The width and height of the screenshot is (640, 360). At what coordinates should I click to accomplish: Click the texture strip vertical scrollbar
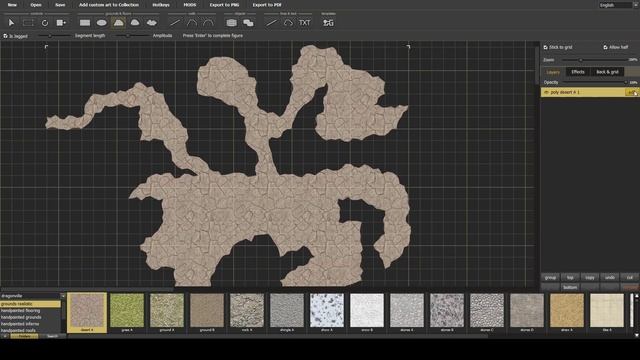(636, 314)
